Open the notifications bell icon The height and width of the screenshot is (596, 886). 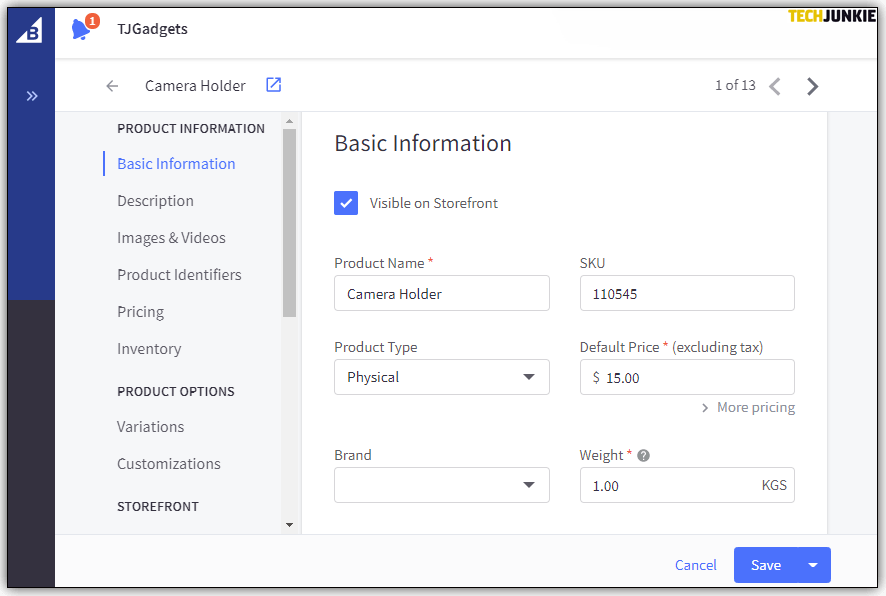[82, 29]
